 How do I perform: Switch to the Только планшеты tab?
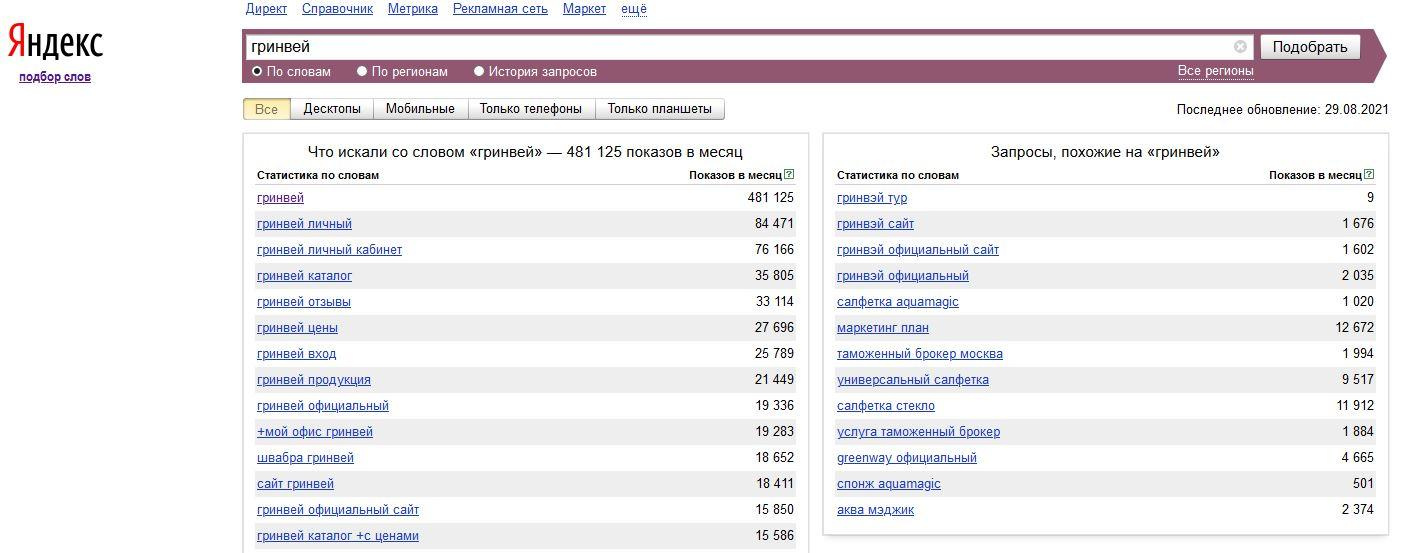[660, 109]
